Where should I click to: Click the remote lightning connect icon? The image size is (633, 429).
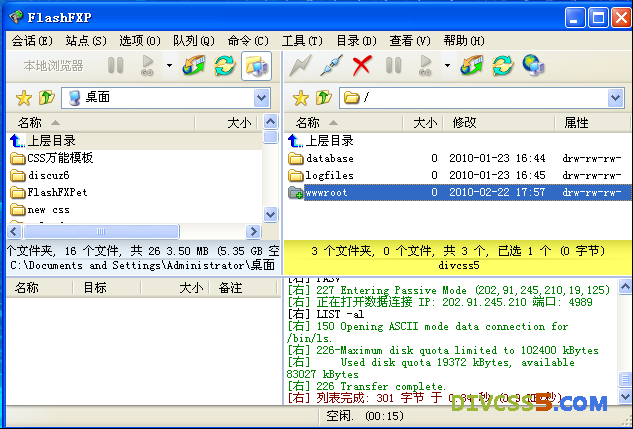point(301,65)
